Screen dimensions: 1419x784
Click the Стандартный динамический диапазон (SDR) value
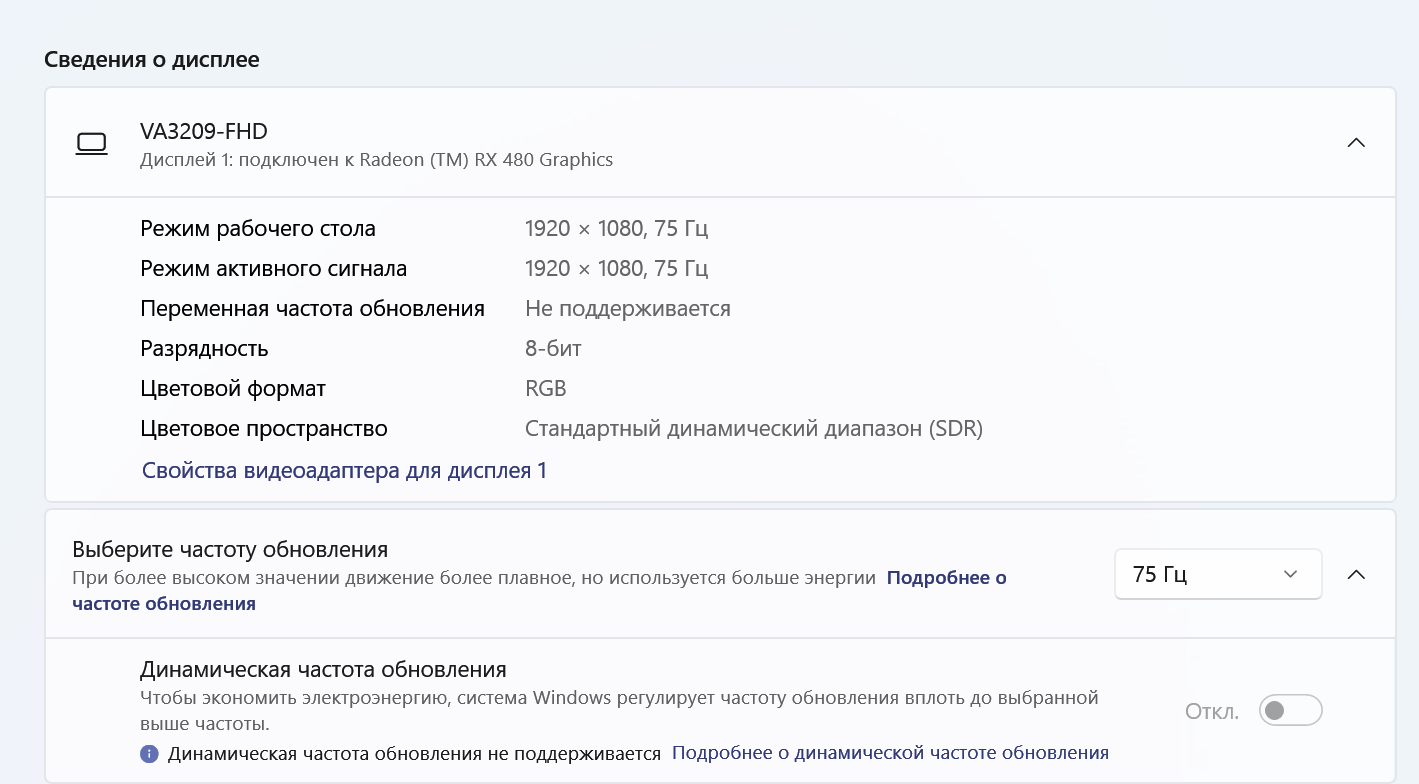(x=754, y=429)
